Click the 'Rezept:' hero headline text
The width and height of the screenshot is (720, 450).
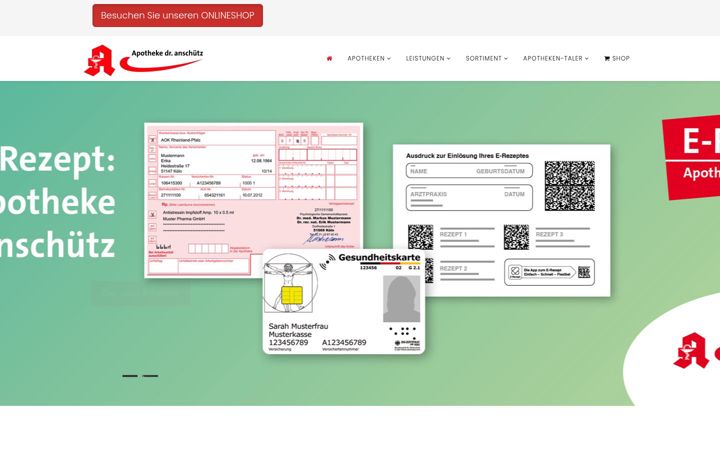point(57,160)
